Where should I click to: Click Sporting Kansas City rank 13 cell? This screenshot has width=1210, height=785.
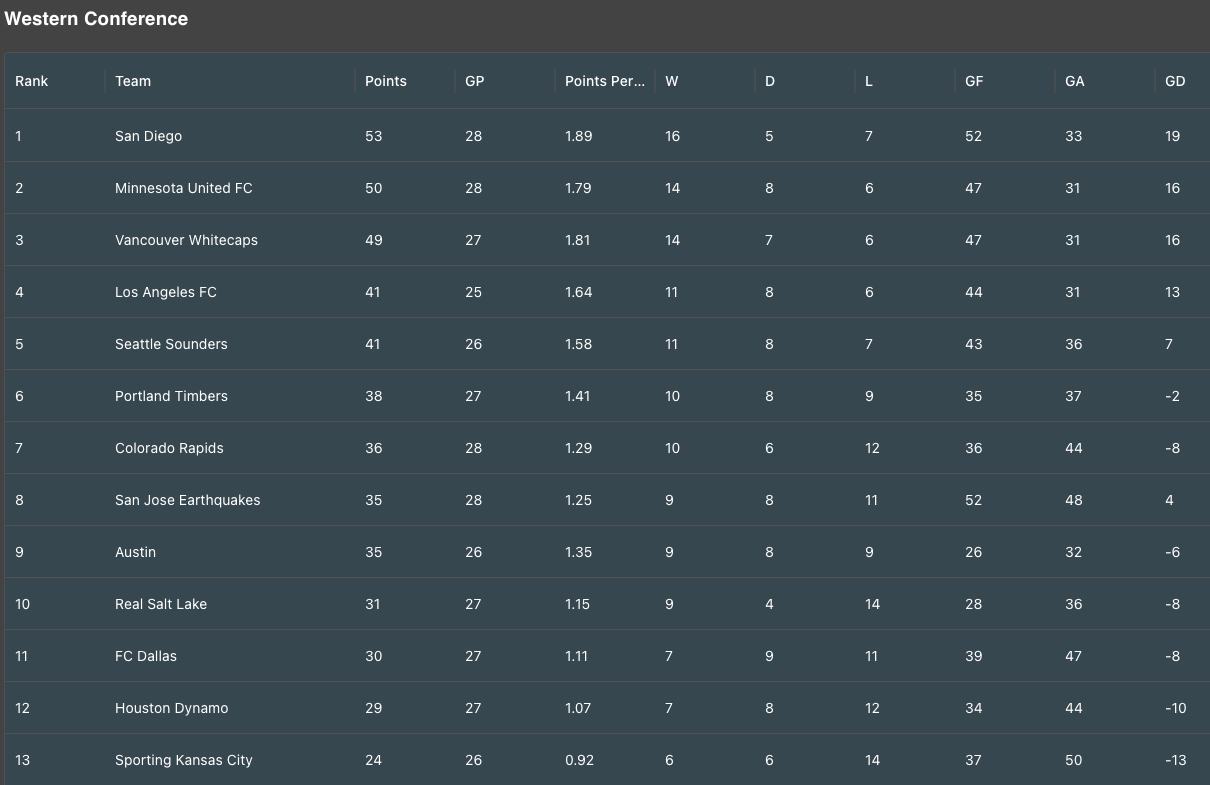(x=23, y=760)
